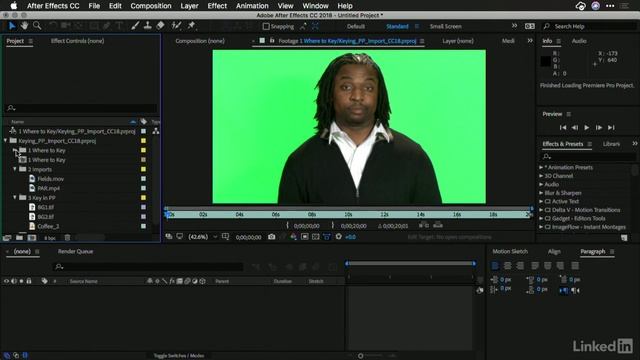Click the Ripple Insert Edit icon
Screen dimensions: 640x360
click(424, 225)
